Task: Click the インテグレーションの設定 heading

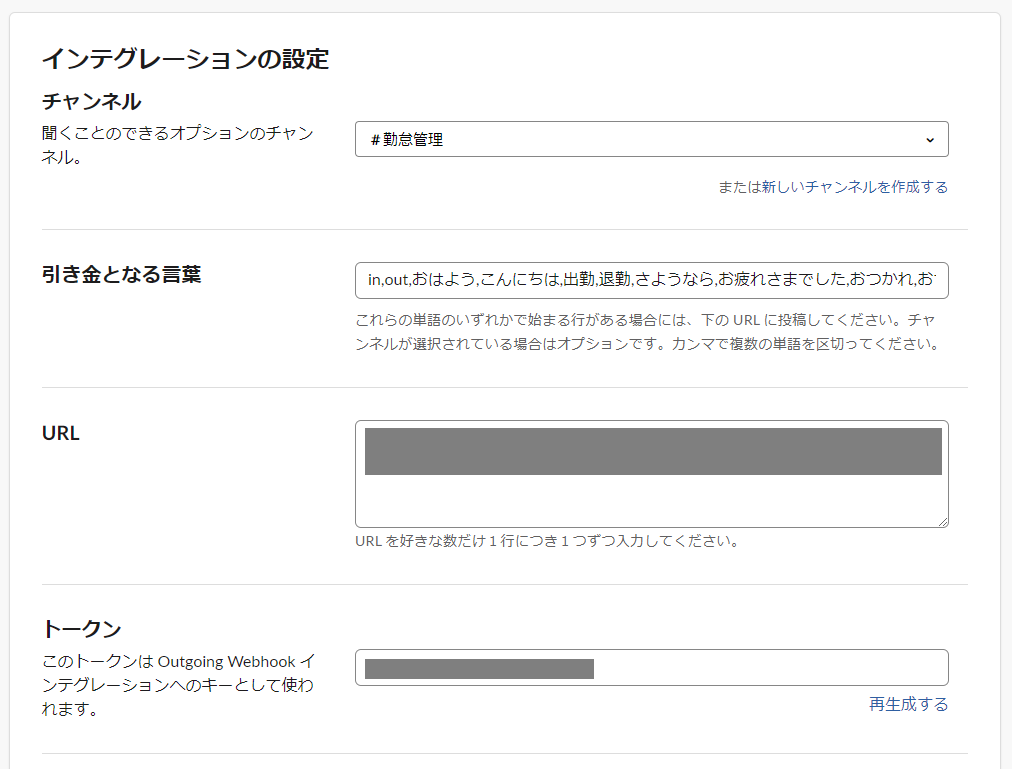Action: pyautogui.click(x=186, y=59)
